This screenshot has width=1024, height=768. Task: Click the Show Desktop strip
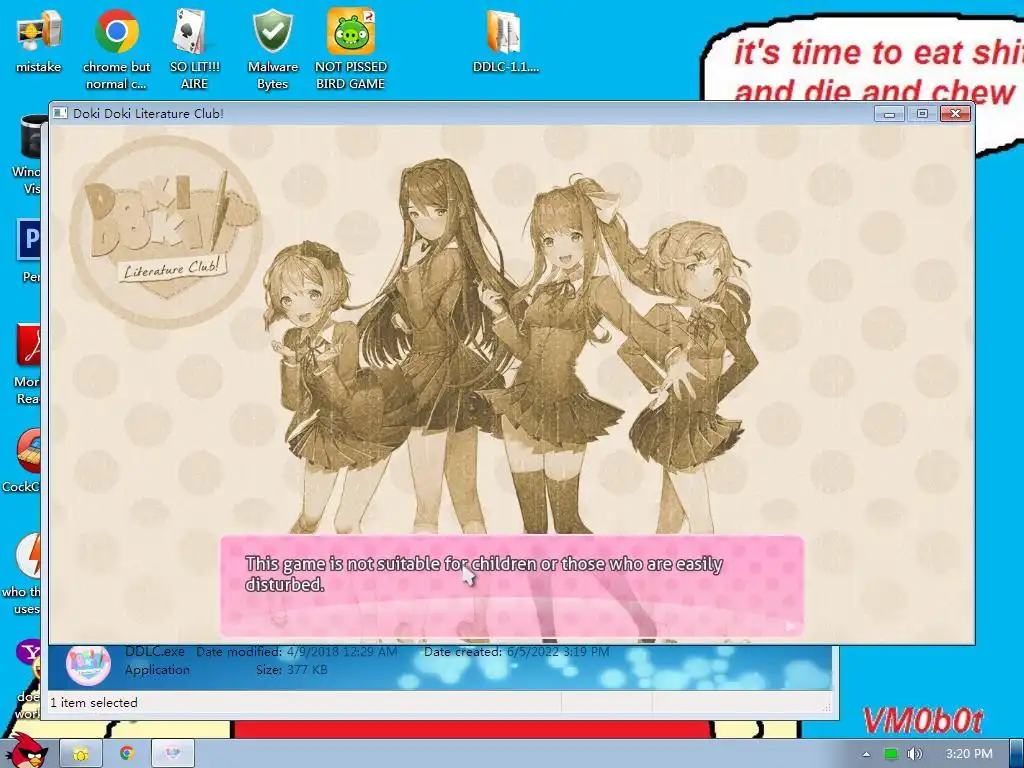click(x=1016, y=754)
